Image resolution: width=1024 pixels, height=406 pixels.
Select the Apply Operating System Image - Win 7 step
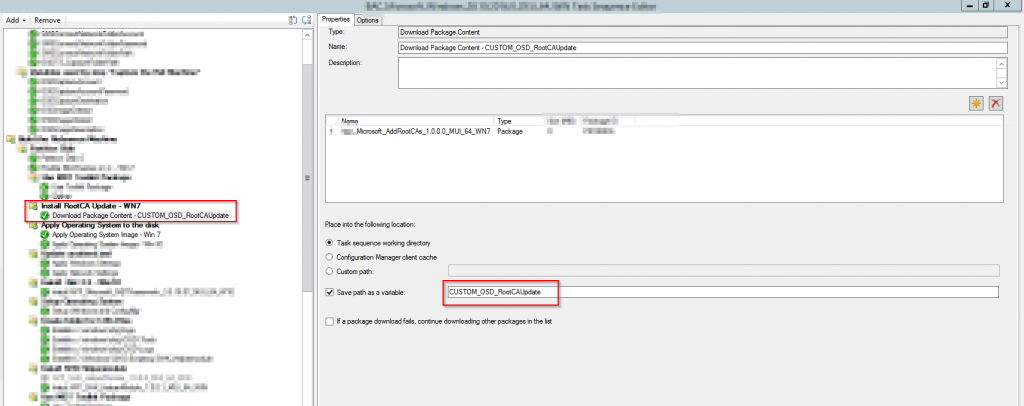coord(106,234)
